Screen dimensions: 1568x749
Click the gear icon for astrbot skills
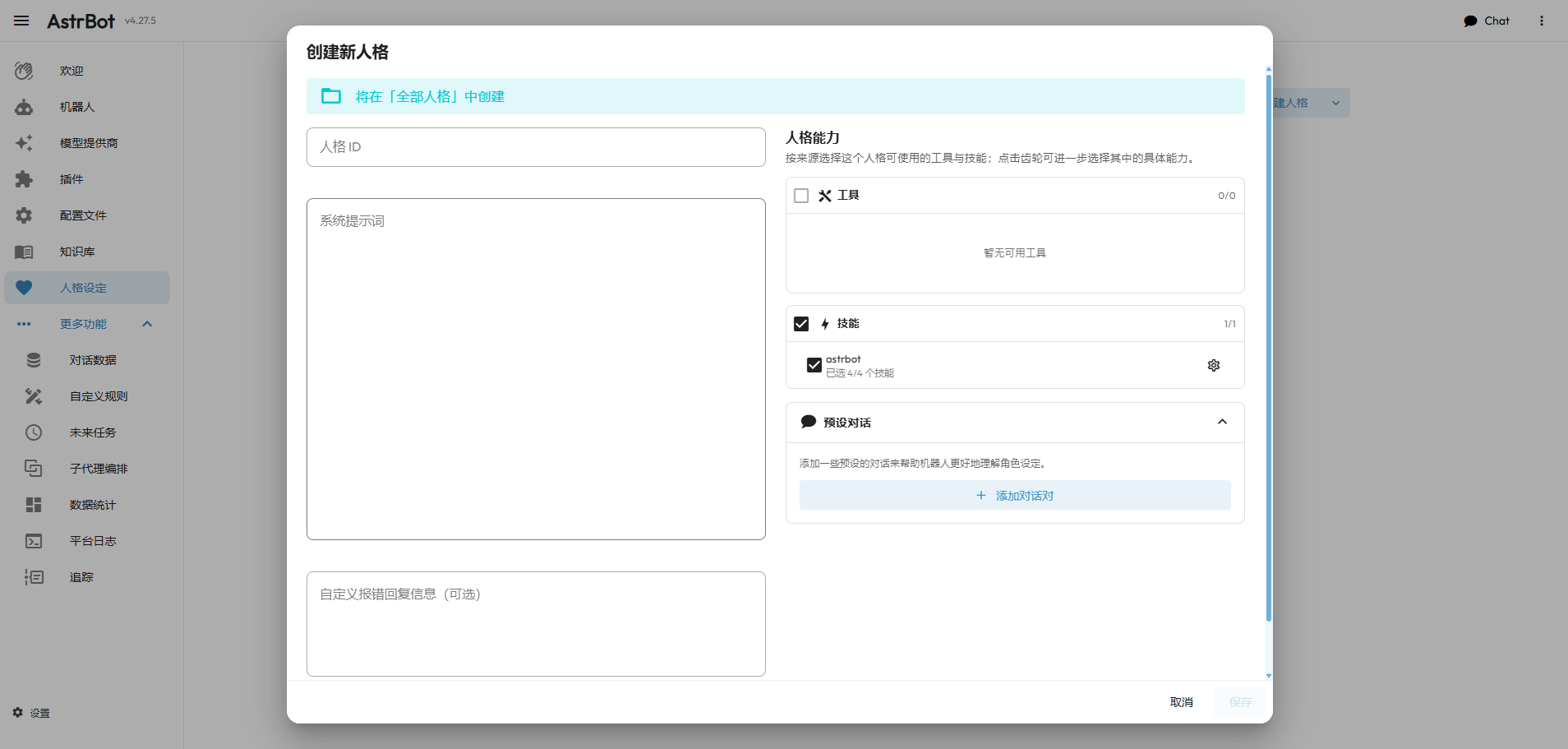click(x=1213, y=365)
